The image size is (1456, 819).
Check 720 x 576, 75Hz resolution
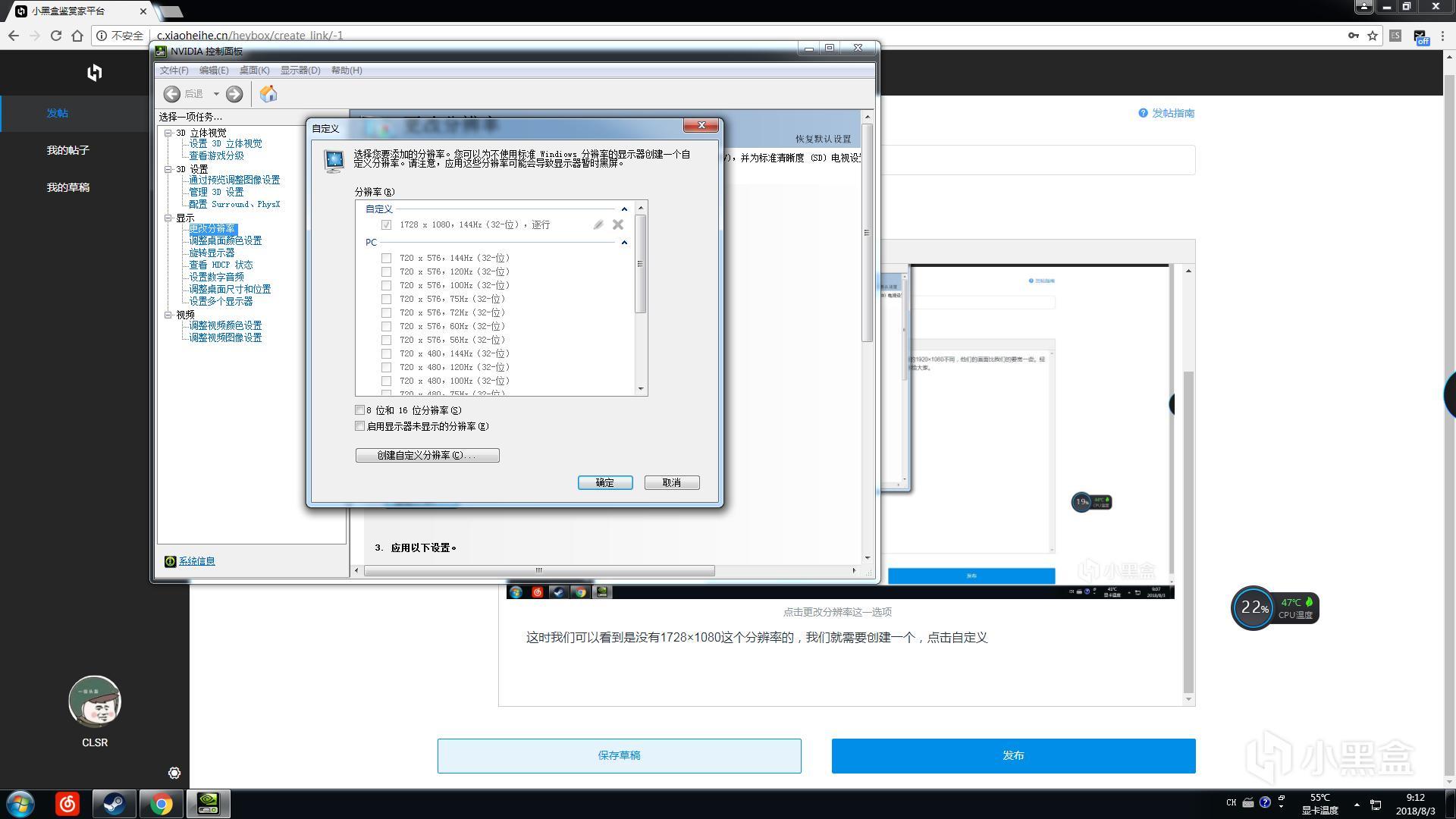(387, 299)
